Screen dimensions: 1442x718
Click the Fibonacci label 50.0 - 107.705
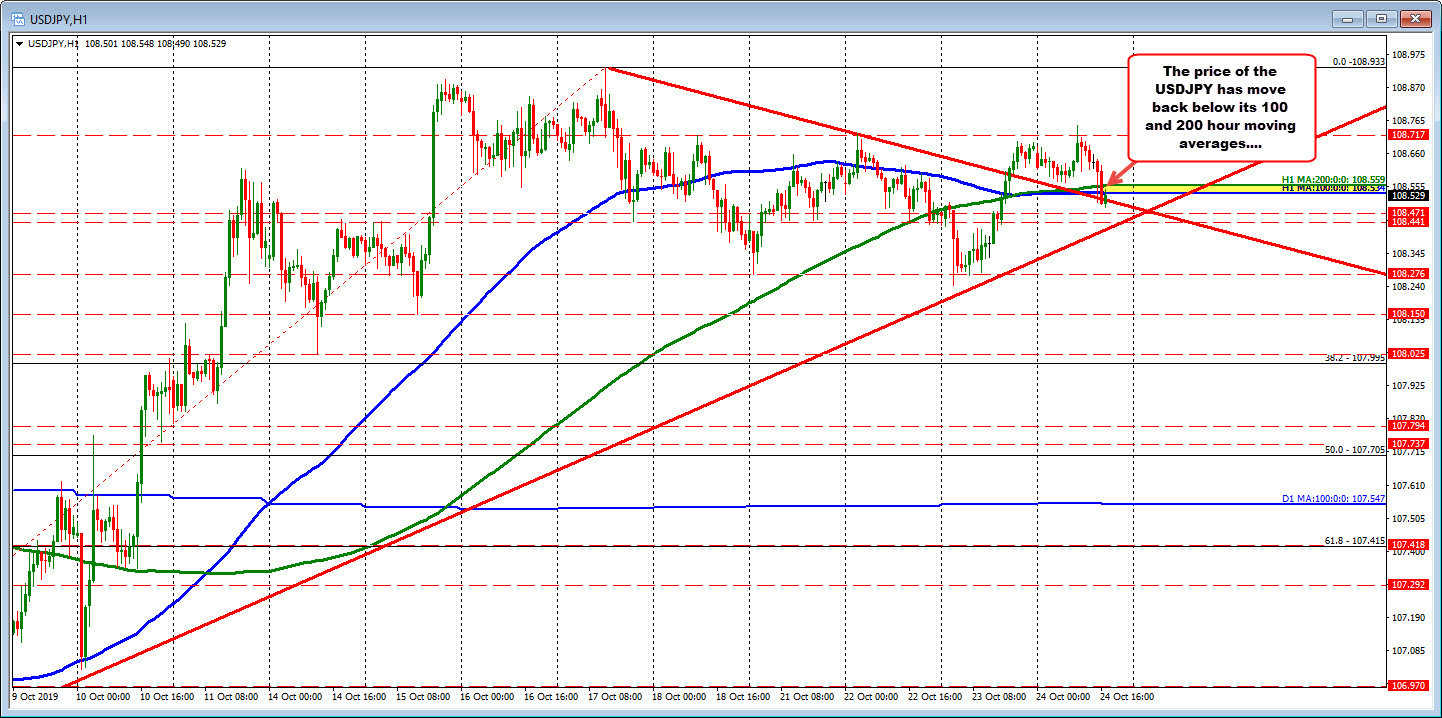point(1355,450)
